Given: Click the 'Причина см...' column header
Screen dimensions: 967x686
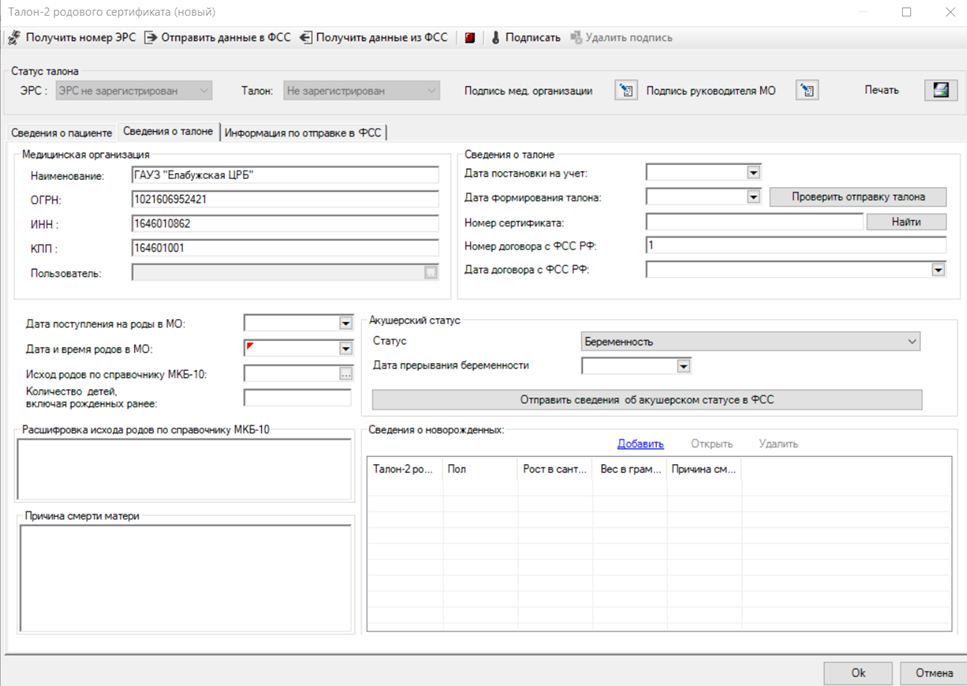Looking at the screenshot, I should point(704,469).
